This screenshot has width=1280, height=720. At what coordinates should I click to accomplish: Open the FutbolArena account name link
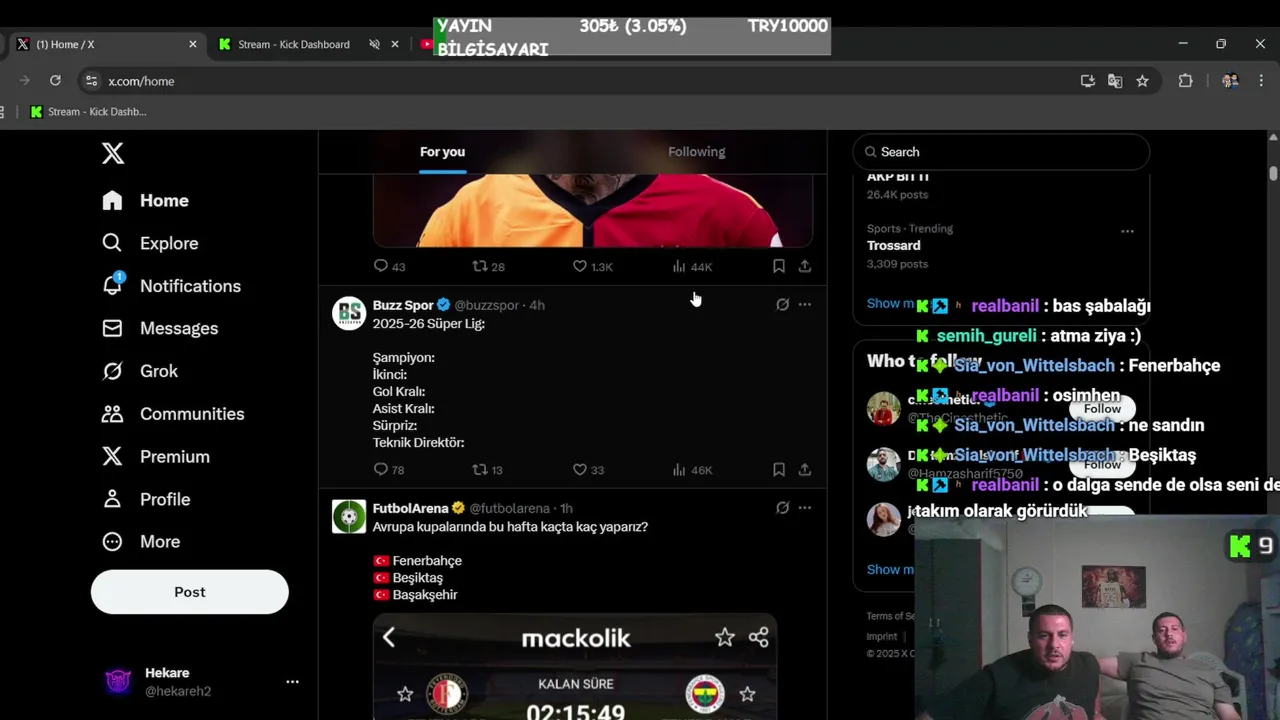pyautogui.click(x=410, y=508)
